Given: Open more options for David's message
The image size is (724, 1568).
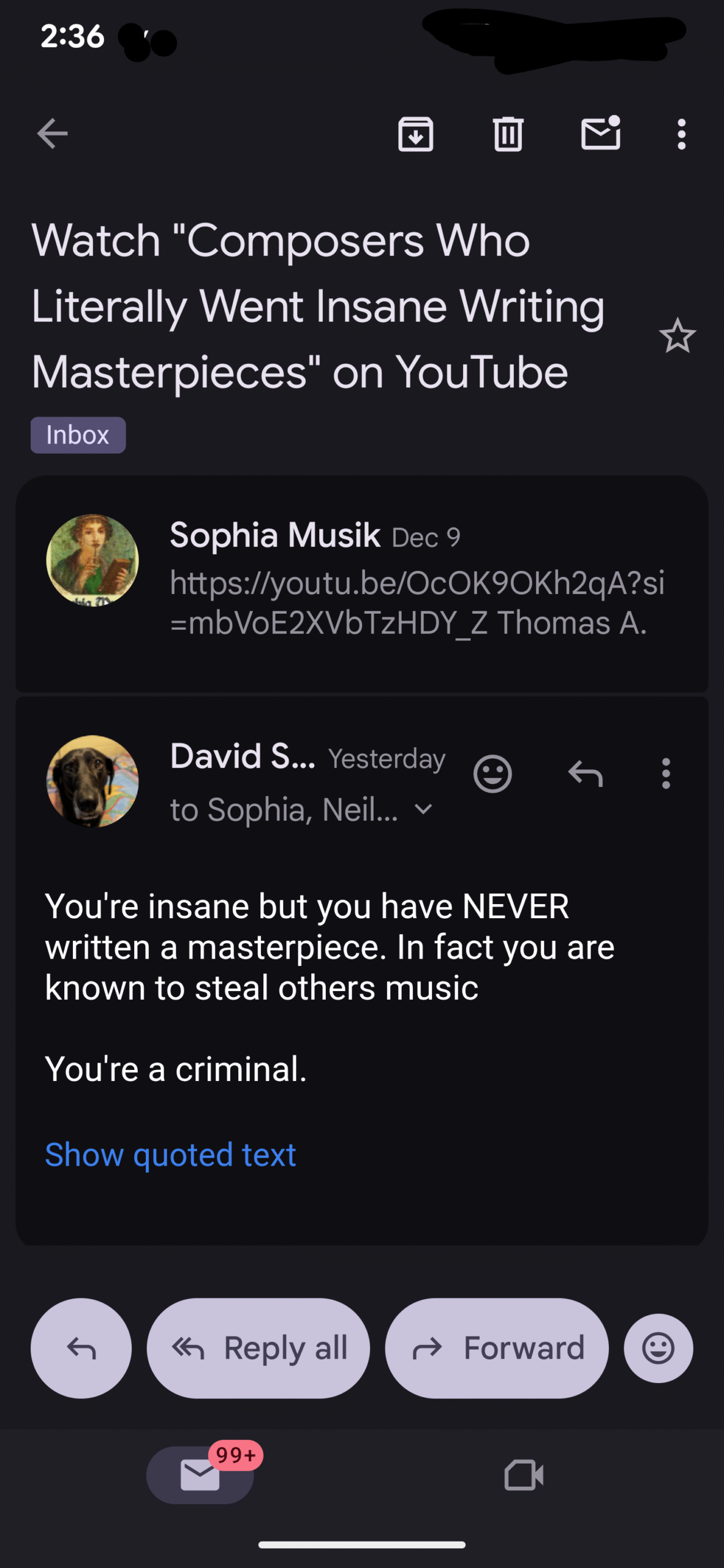Looking at the screenshot, I should click(x=666, y=774).
